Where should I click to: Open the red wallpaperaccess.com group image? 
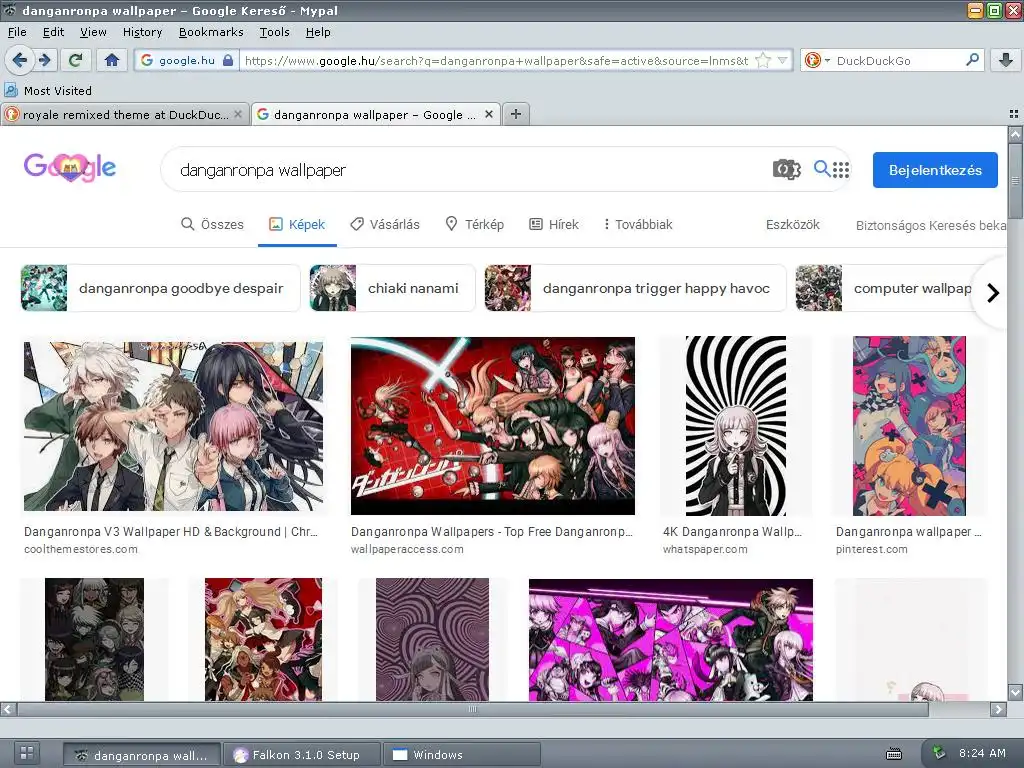pyautogui.click(x=492, y=426)
